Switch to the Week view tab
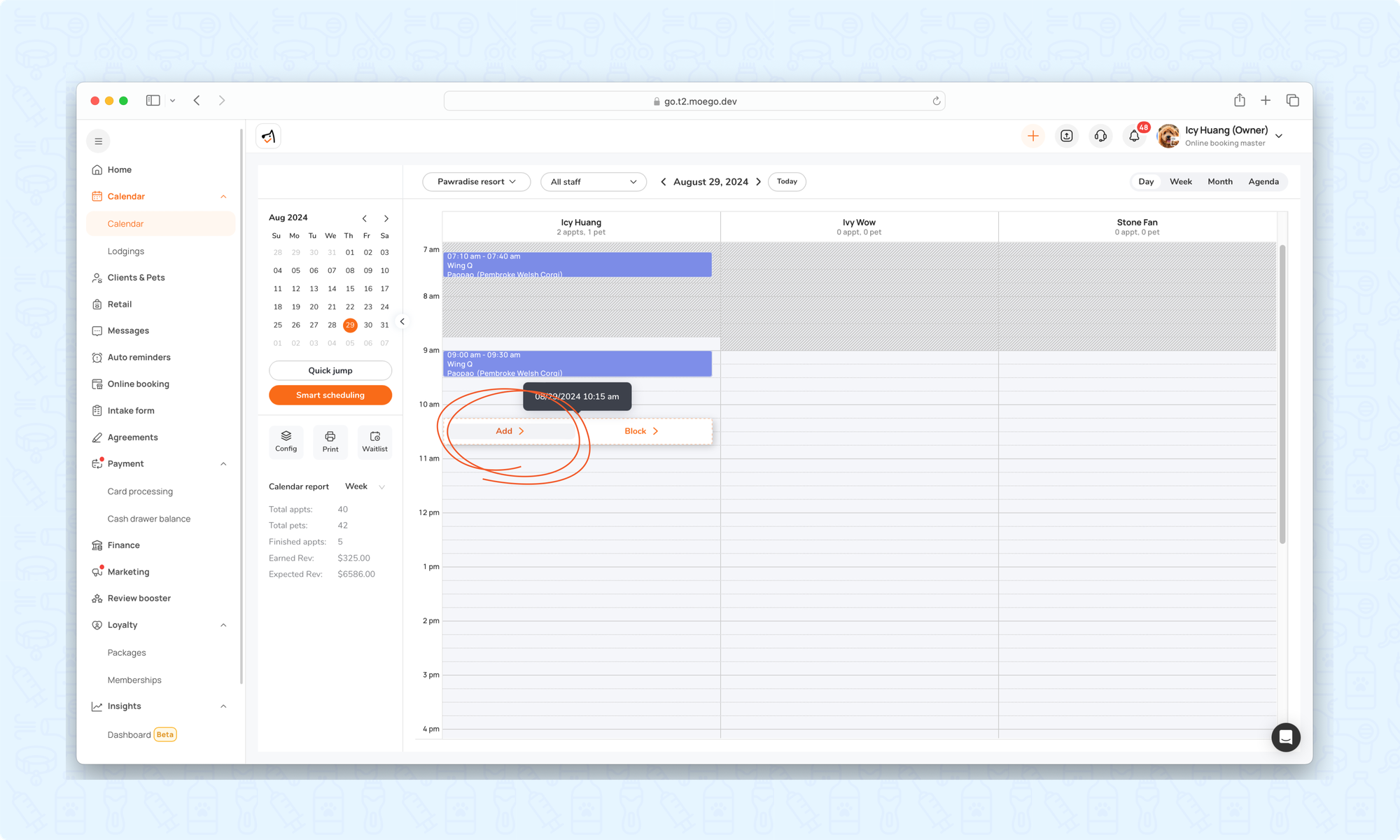1400x840 pixels. [x=1180, y=182]
